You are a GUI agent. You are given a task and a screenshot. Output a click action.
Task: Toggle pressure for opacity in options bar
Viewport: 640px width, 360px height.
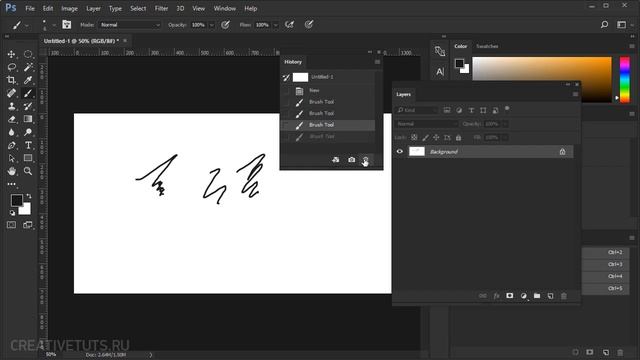click(225, 25)
